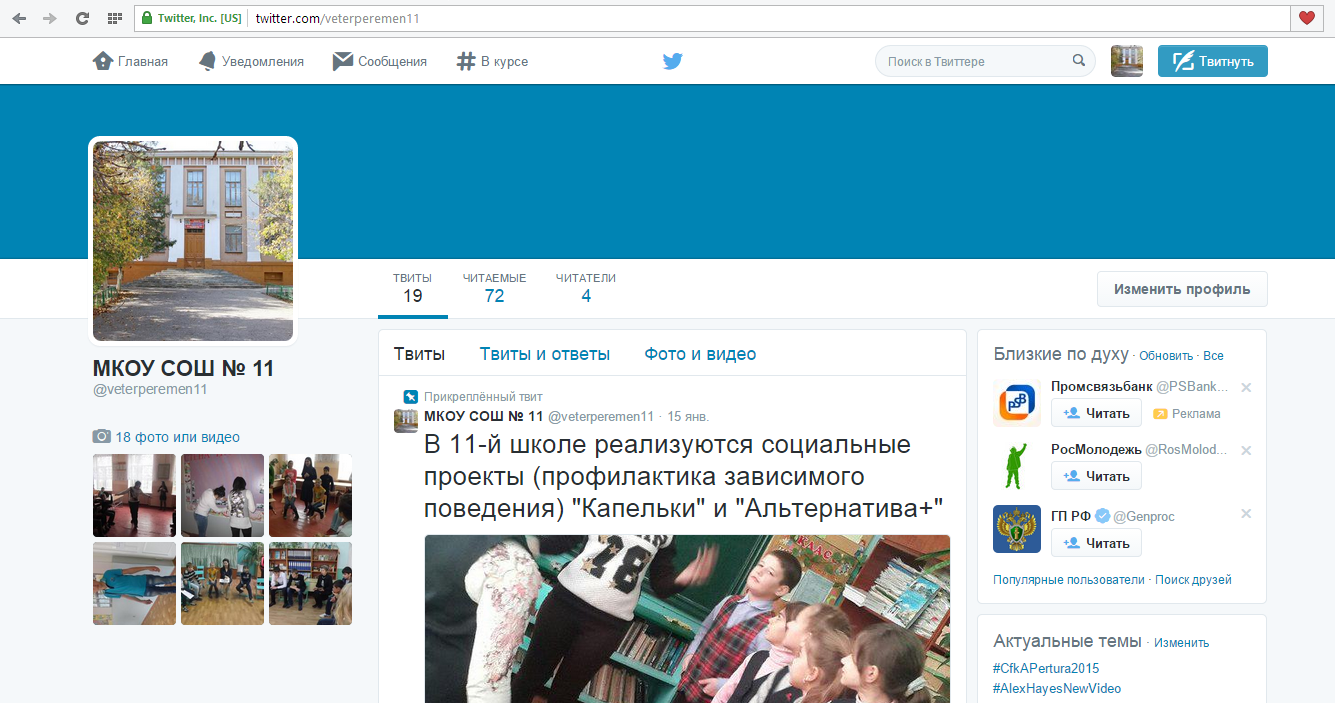The width and height of the screenshot is (1335, 703).
Task: Click the Твитнуть compose button
Action: click(x=1213, y=61)
